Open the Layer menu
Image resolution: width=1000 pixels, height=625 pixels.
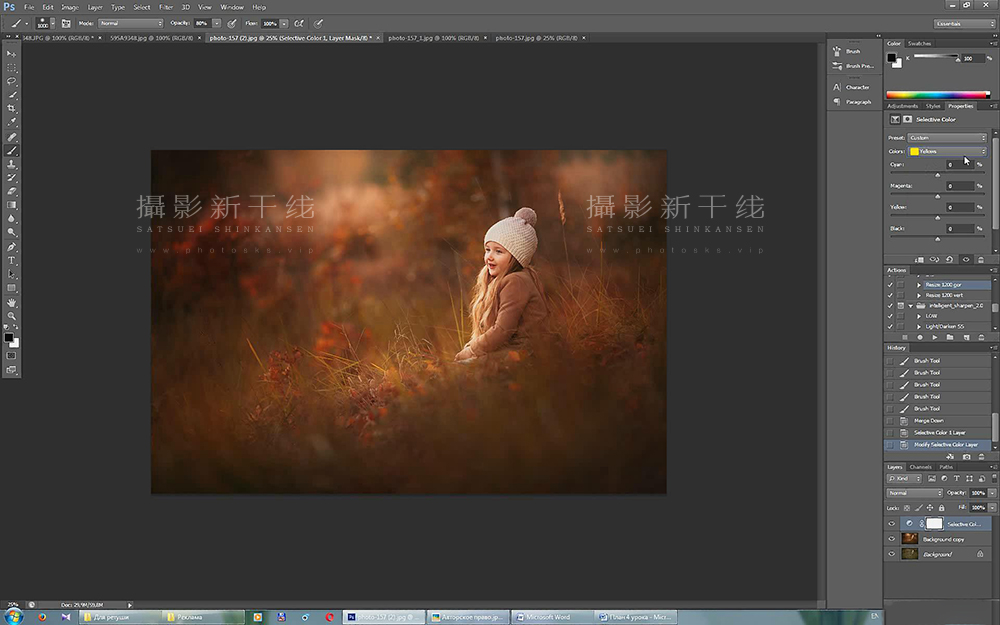(94, 7)
